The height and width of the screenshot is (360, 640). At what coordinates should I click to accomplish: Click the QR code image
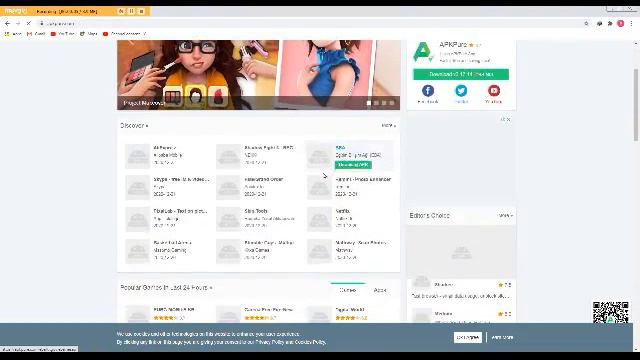tap(611, 312)
